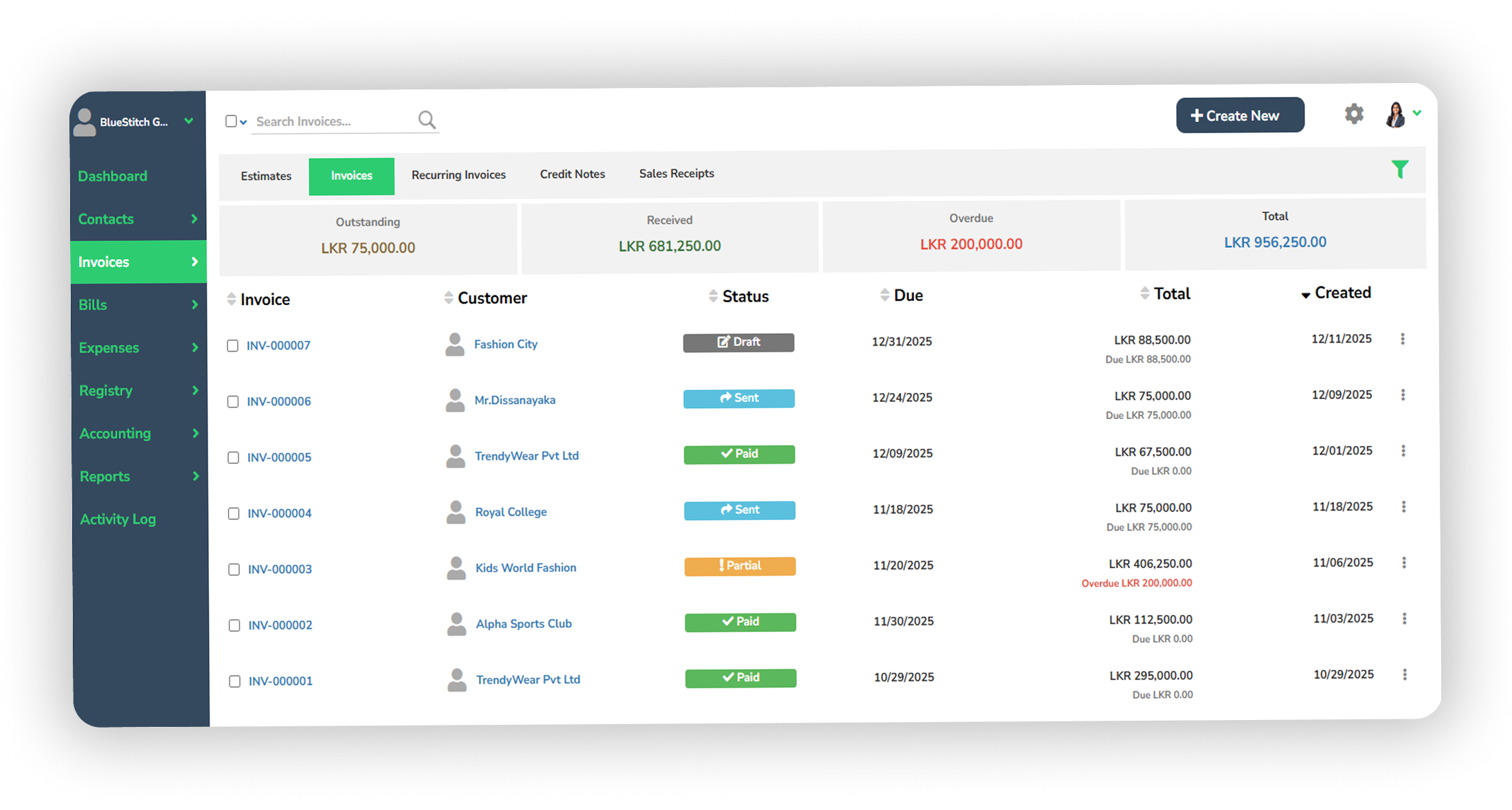Open the filter icon on the invoices toolbar
Viewport: 1512px width, 810px height.
click(1399, 168)
